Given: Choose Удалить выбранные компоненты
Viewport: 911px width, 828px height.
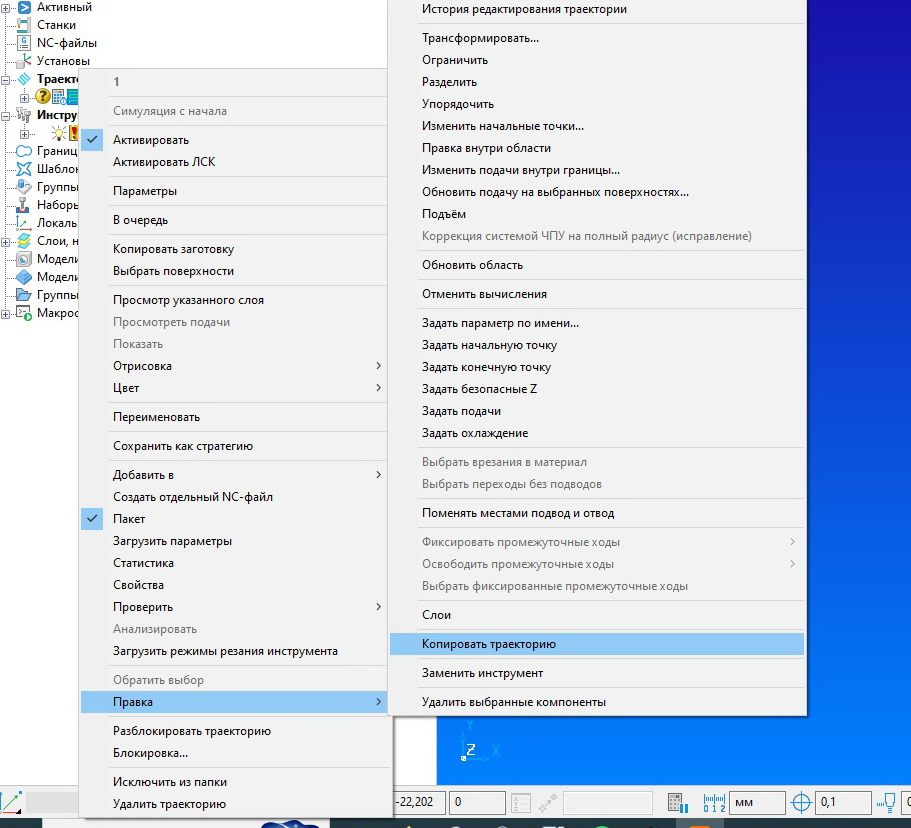Looking at the screenshot, I should click(597, 702).
